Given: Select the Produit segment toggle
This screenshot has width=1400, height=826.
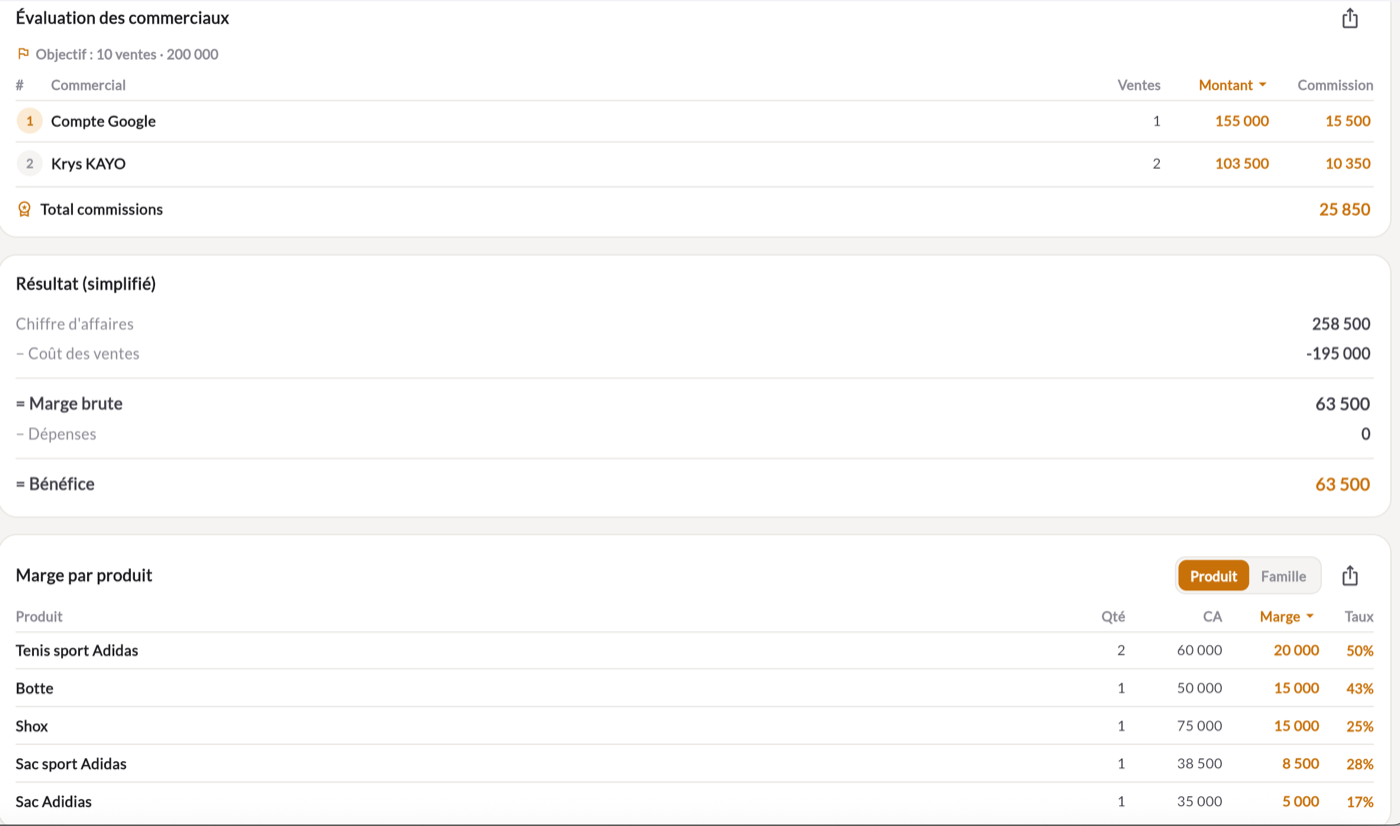Looking at the screenshot, I should coord(1213,576).
